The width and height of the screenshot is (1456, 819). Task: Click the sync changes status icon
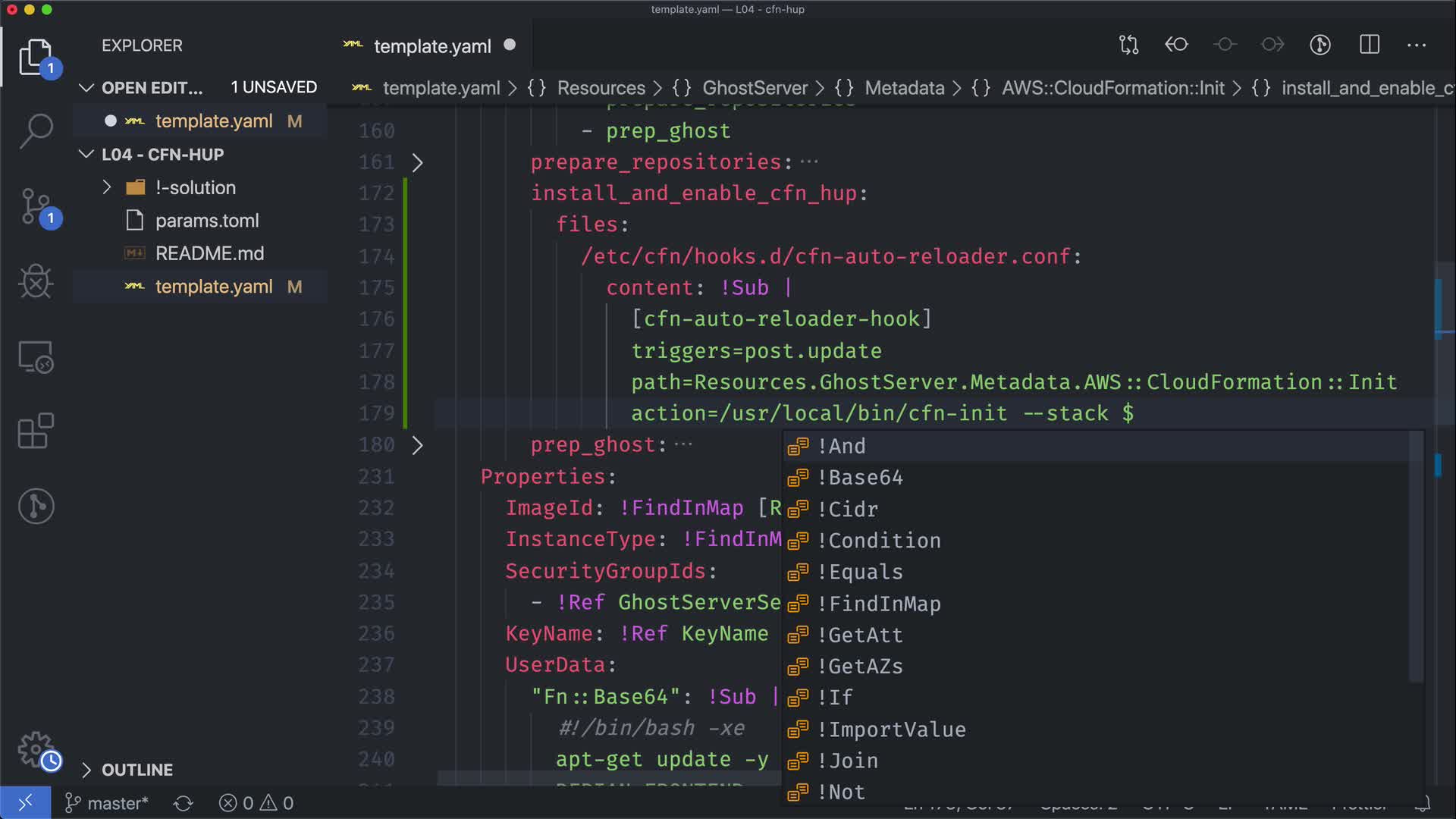click(x=183, y=803)
